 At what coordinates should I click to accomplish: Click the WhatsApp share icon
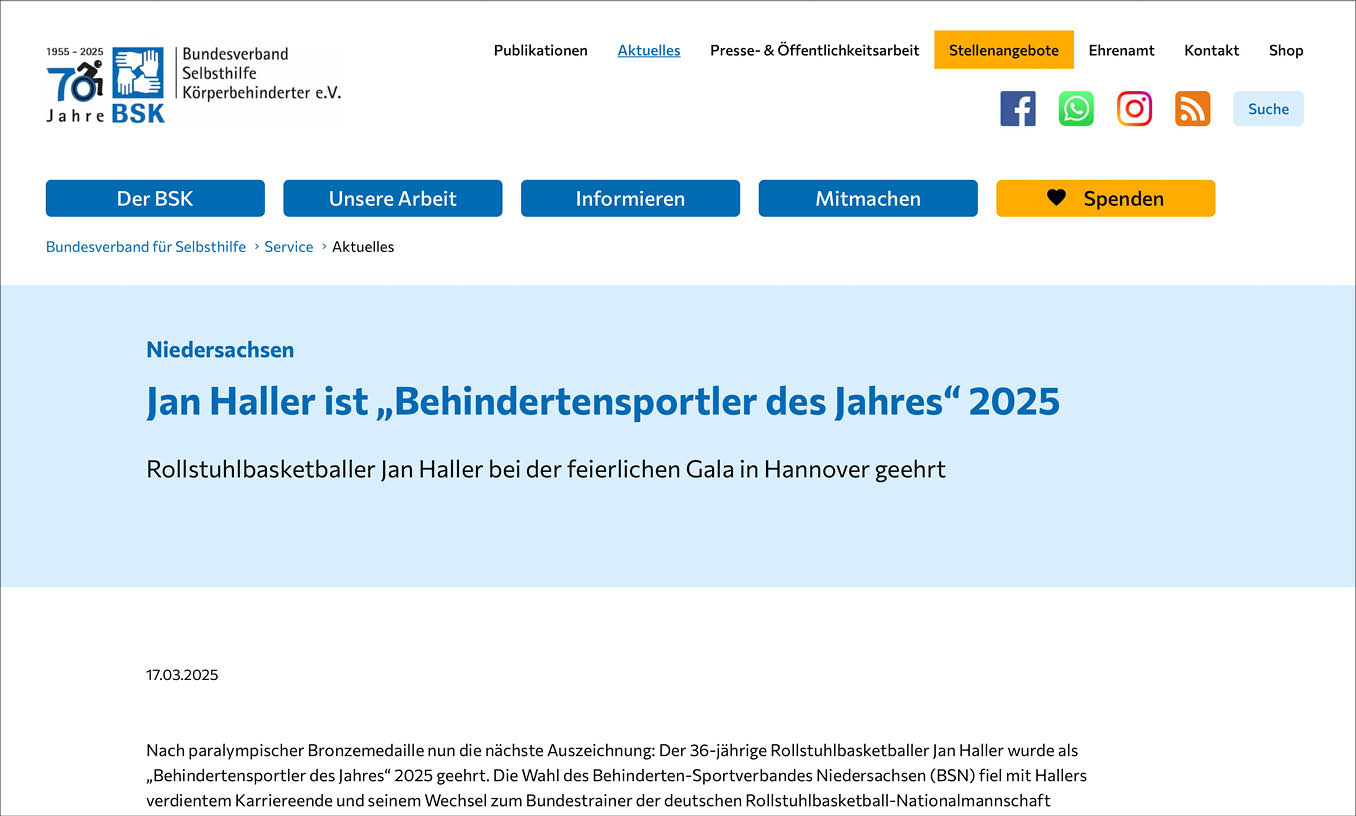click(x=1076, y=108)
